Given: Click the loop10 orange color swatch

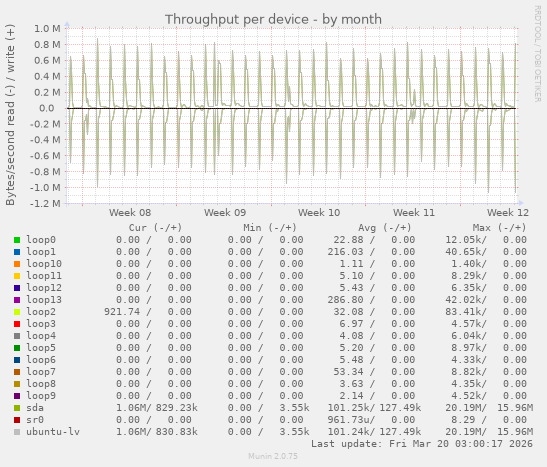Looking at the screenshot, I should [17, 264].
